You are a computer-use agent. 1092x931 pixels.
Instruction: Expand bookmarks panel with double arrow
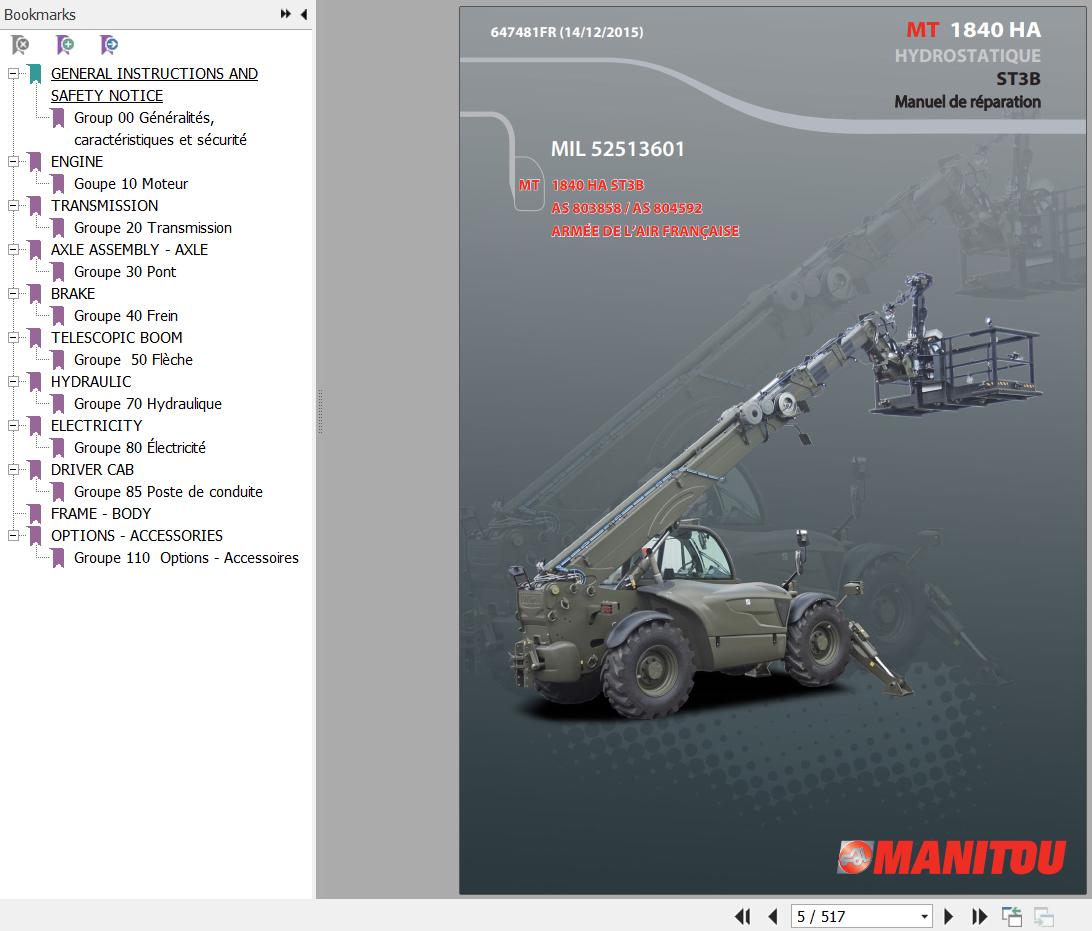286,14
